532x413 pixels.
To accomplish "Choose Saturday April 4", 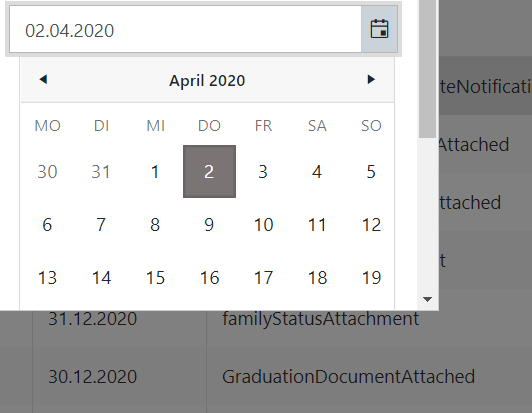I will (317, 172).
